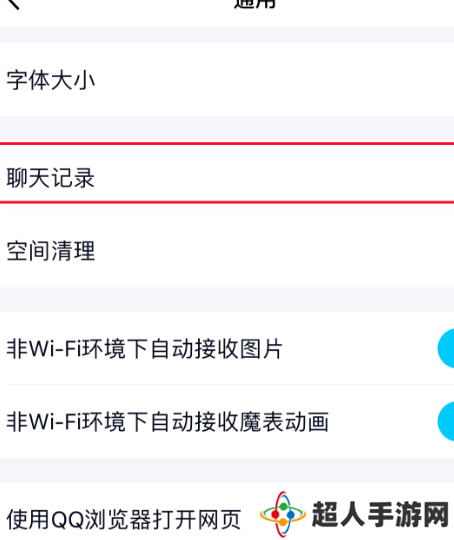Go back using the top-left arrow
Image resolution: width=454 pixels, height=540 pixels.
coord(13,3)
